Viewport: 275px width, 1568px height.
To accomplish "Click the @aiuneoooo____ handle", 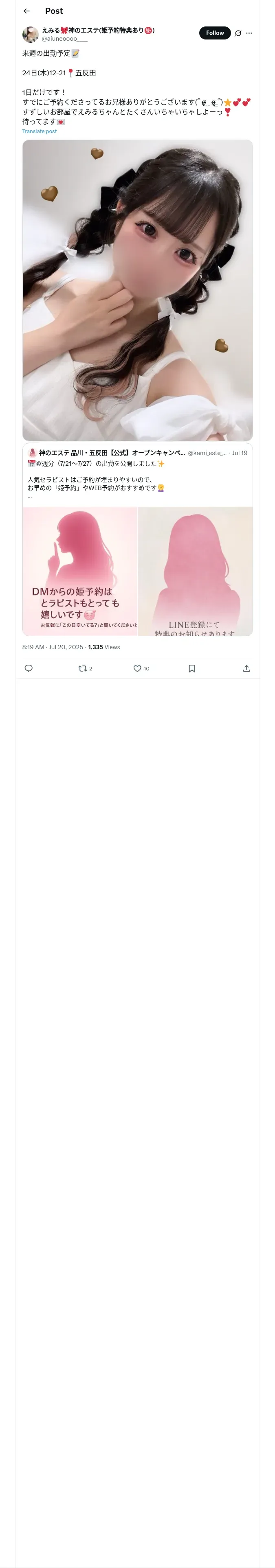I will 65,38.
